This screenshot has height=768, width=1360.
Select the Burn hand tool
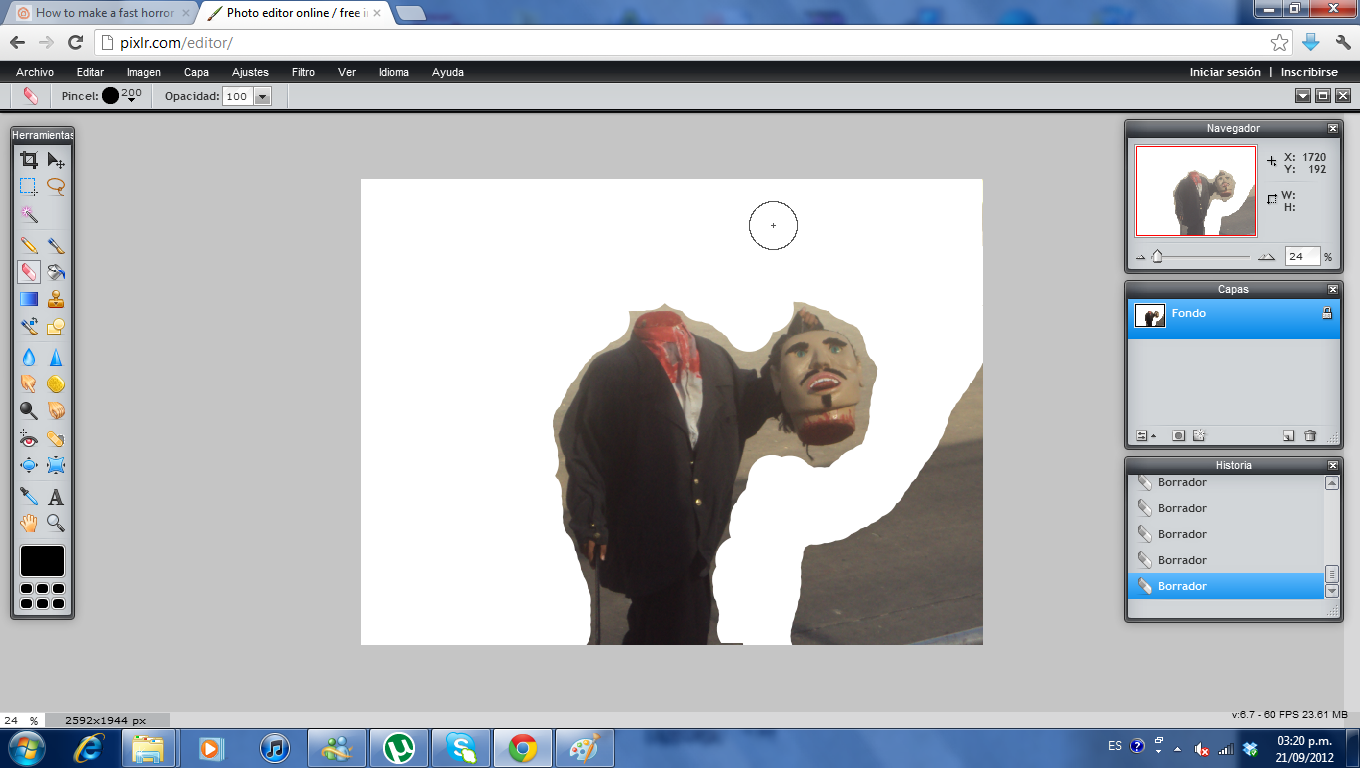(56, 410)
